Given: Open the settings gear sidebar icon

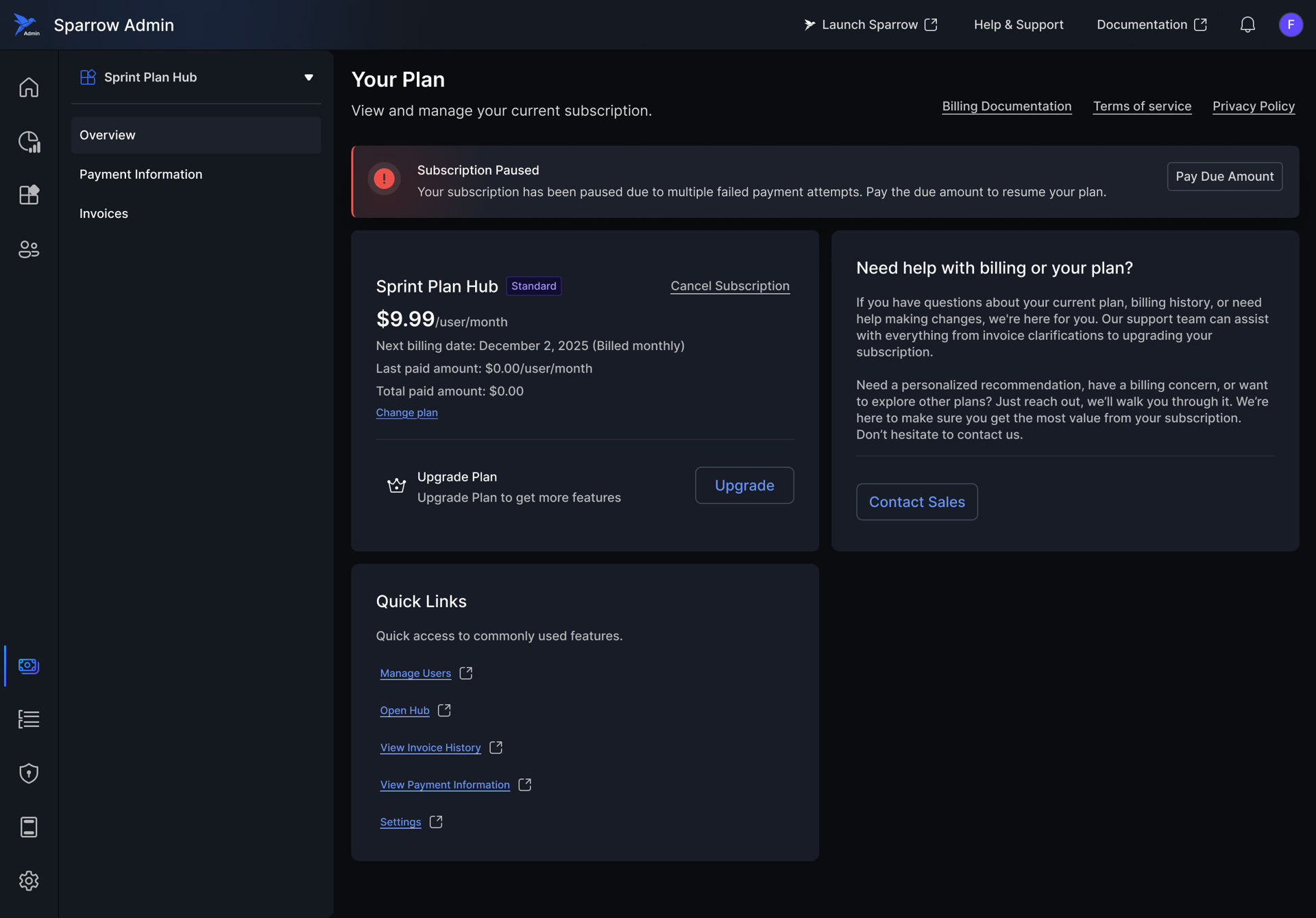Looking at the screenshot, I should tap(29, 880).
